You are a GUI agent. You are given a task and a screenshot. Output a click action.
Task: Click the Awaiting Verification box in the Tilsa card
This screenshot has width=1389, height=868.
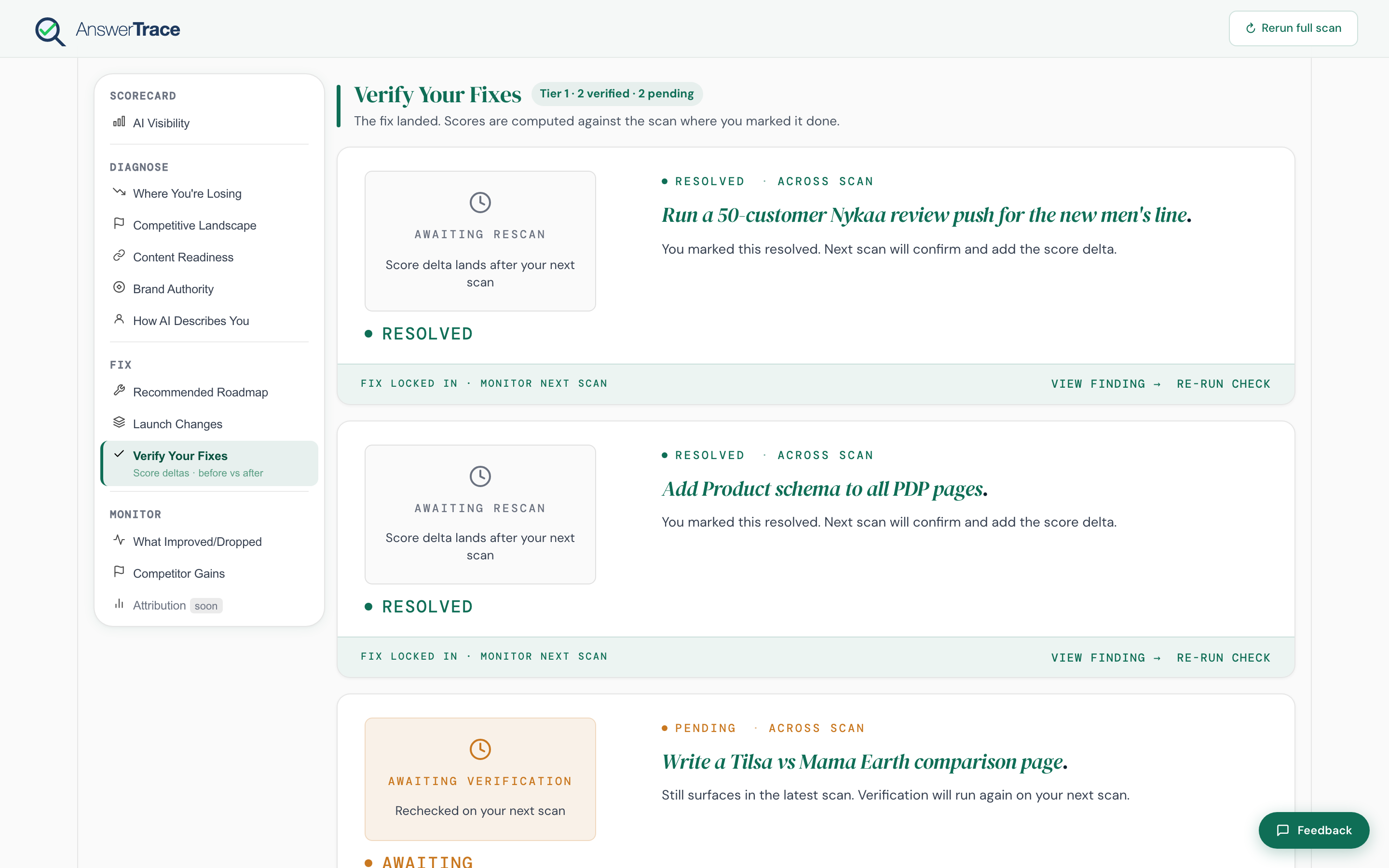point(480,779)
